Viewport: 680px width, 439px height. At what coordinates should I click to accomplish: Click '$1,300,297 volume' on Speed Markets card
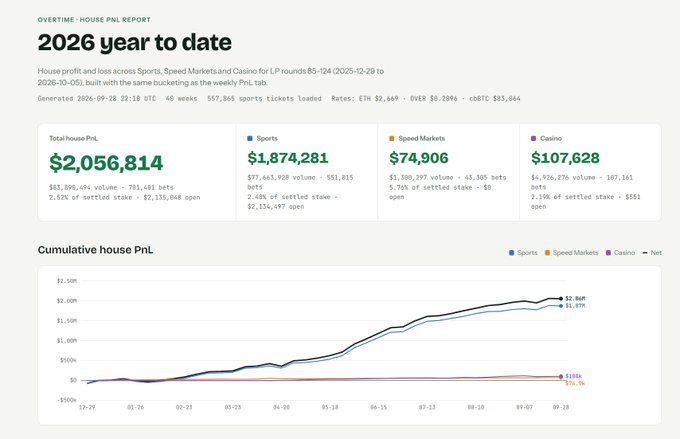pyautogui.click(x=420, y=177)
